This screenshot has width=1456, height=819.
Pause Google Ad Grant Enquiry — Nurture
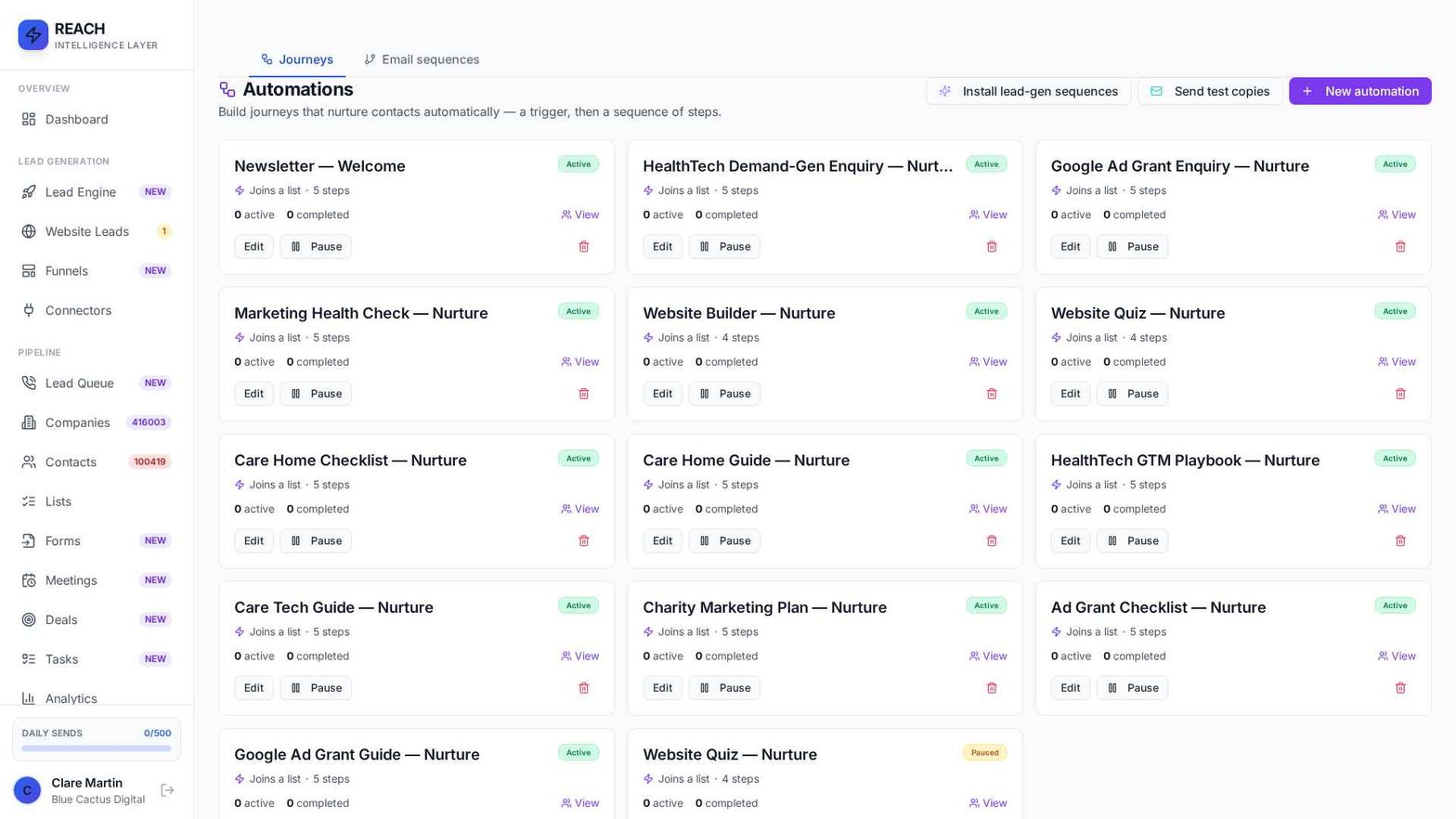pos(1133,247)
